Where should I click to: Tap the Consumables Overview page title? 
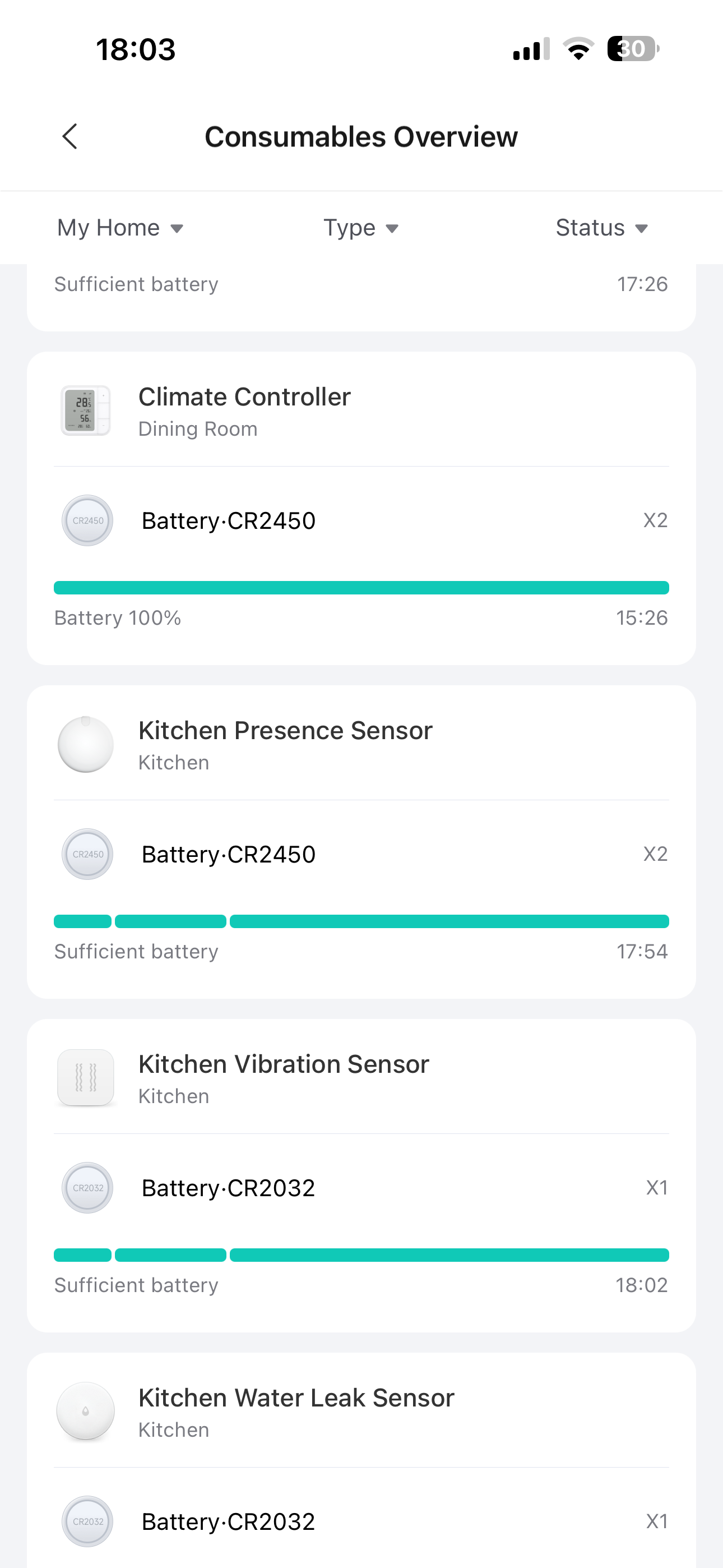[361, 136]
